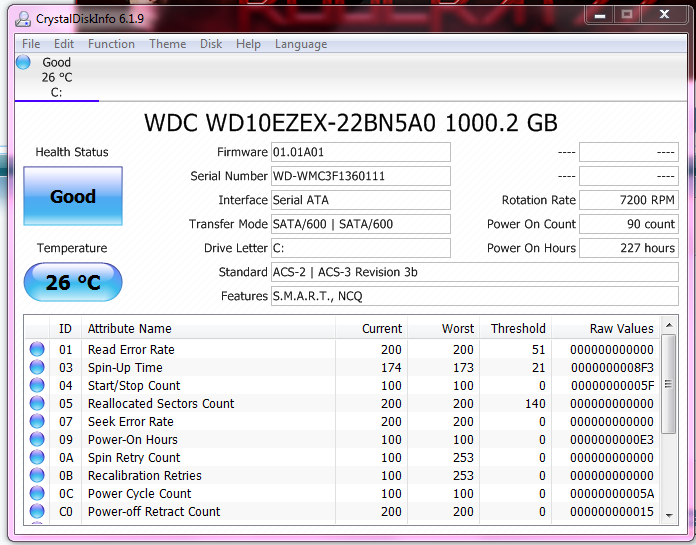Click the Worst column header
Viewport: 696px width, 545px height.
coord(443,328)
